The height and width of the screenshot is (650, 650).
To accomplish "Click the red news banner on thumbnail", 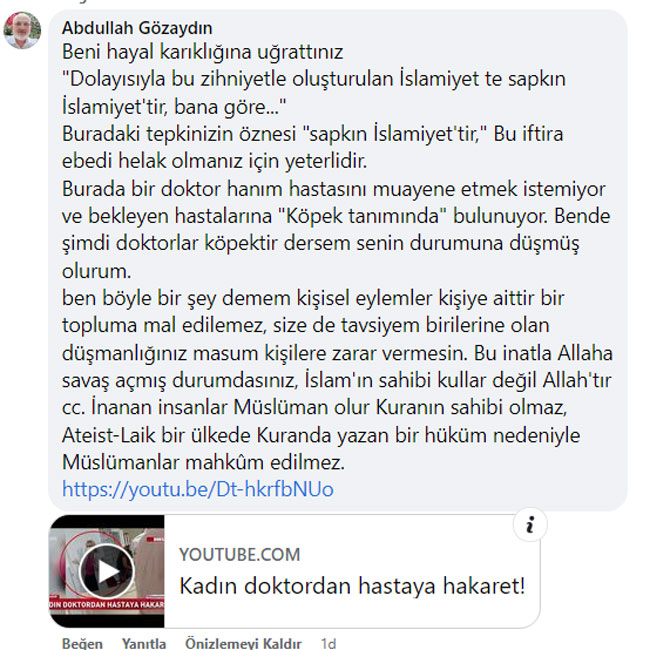I will pyautogui.click(x=107, y=604).
